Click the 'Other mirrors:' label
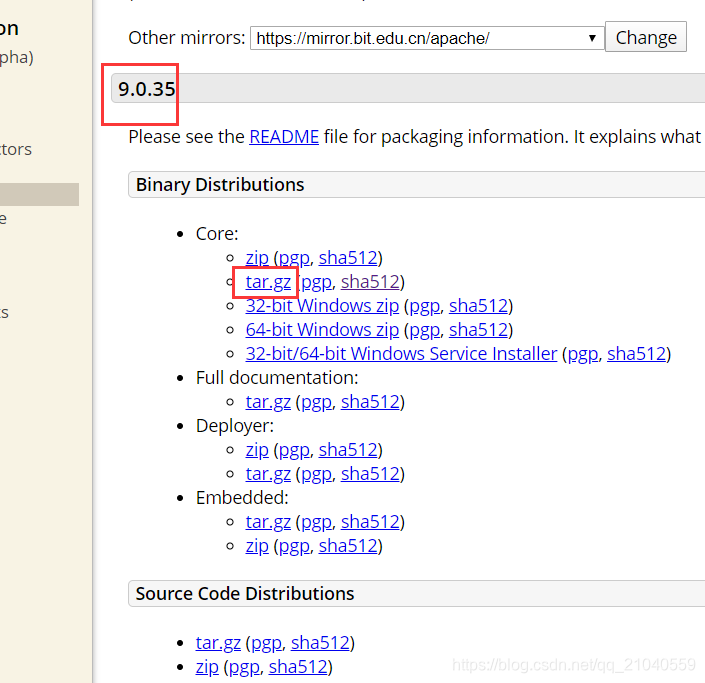The height and width of the screenshot is (683, 705). (187, 38)
